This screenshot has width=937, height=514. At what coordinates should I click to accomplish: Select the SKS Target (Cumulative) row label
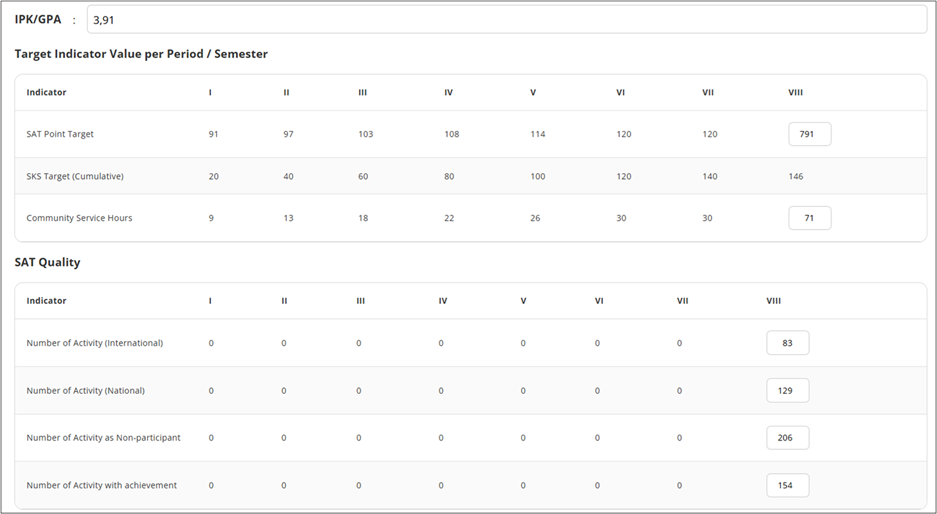tap(75, 176)
